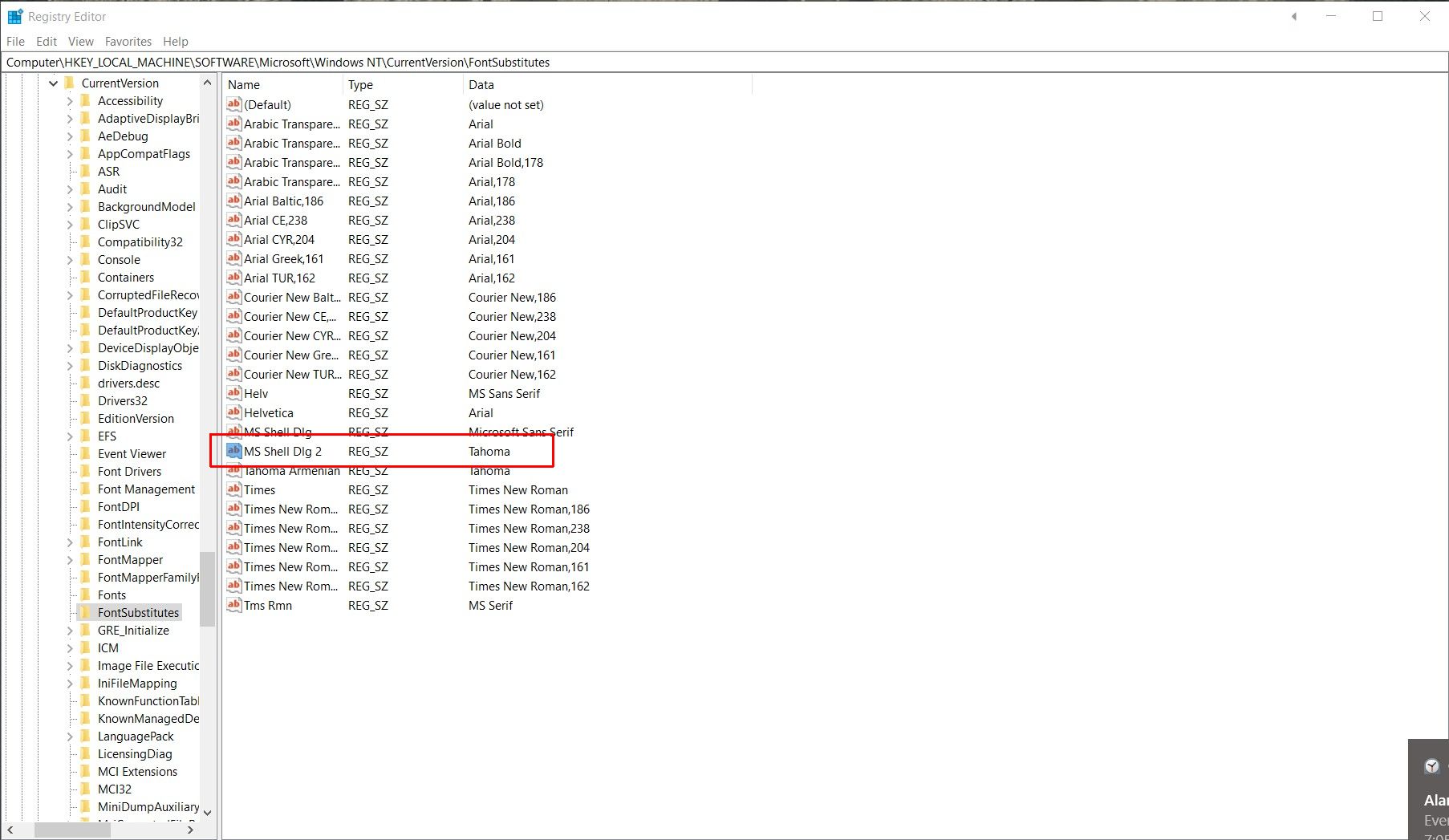The width and height of the screenshot is (1449, 840).
Task: Click the registry path address bar
Action: pyautogui.click(x=724, y=63)
